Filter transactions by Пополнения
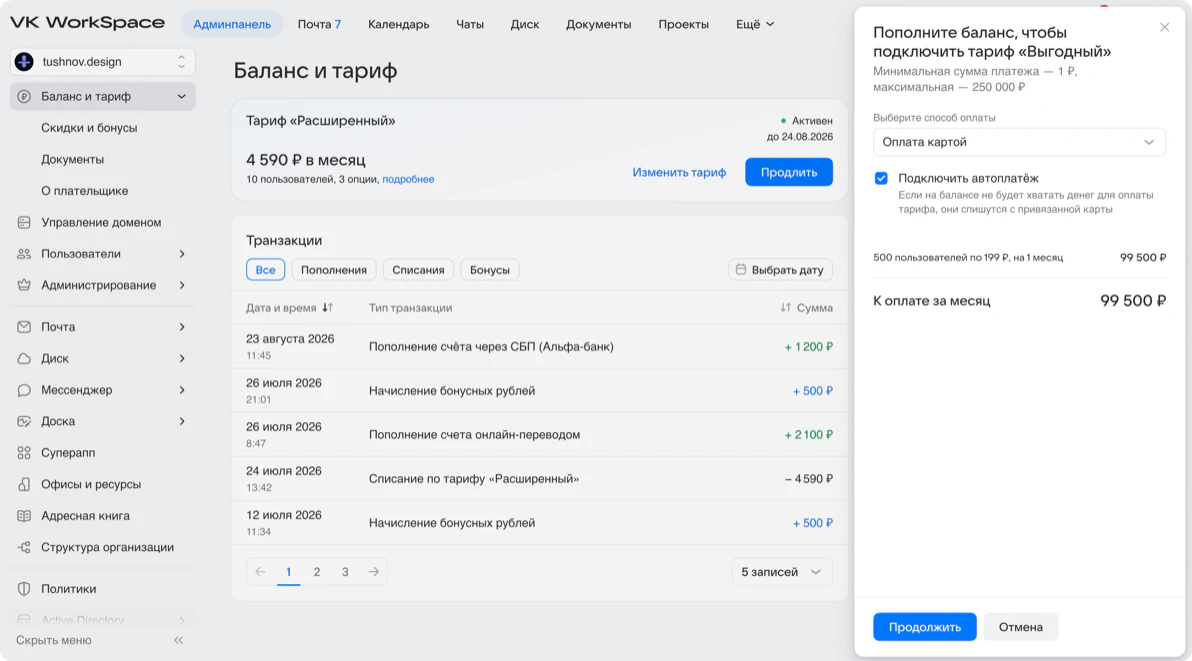1192x661 pixels. coord(334,270)
